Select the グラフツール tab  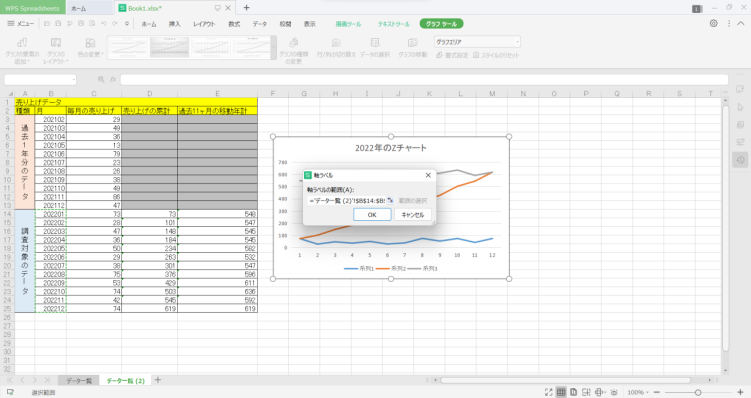click(x=441, y=24)
